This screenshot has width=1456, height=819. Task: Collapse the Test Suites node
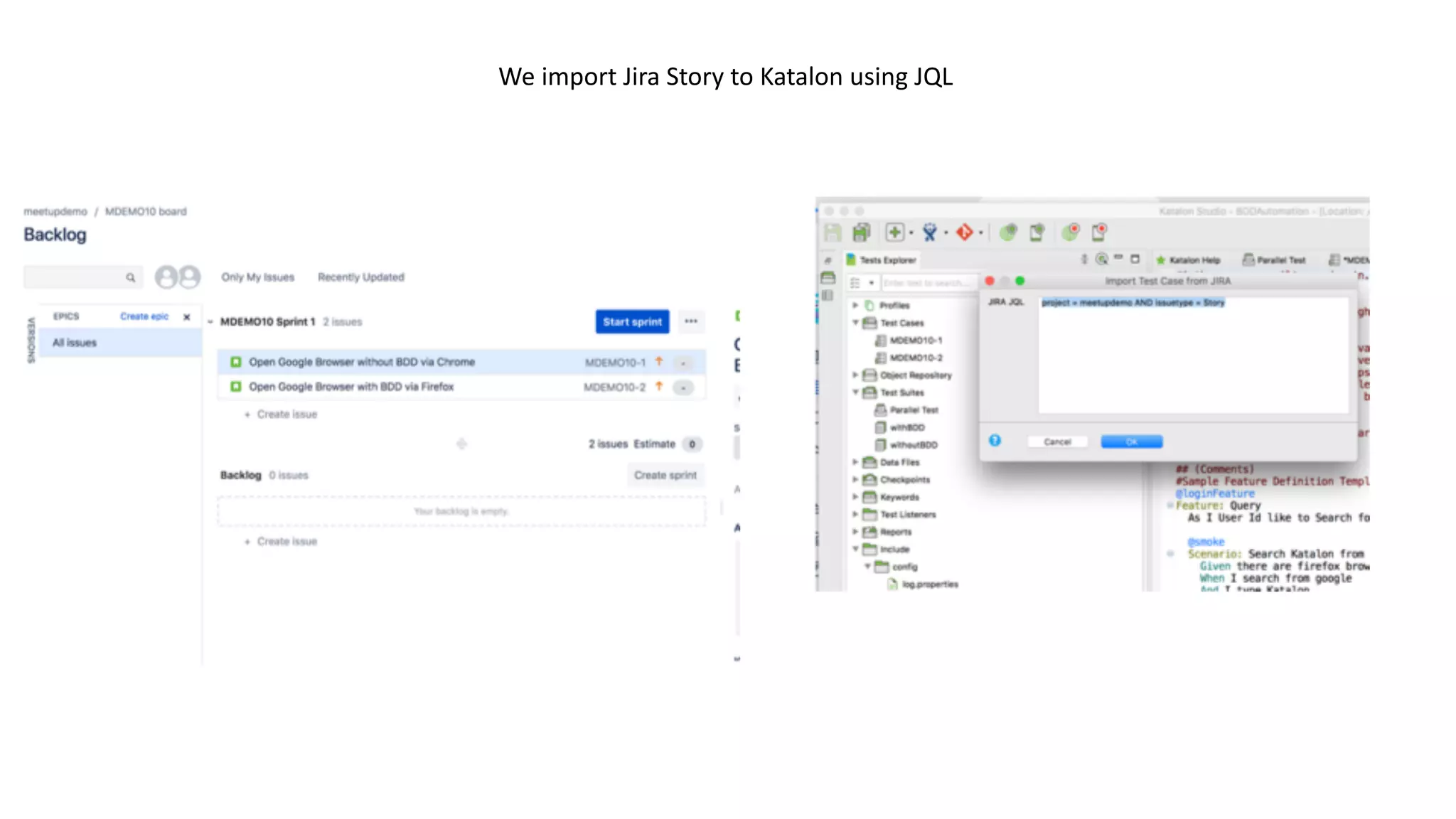click(856, 392)
